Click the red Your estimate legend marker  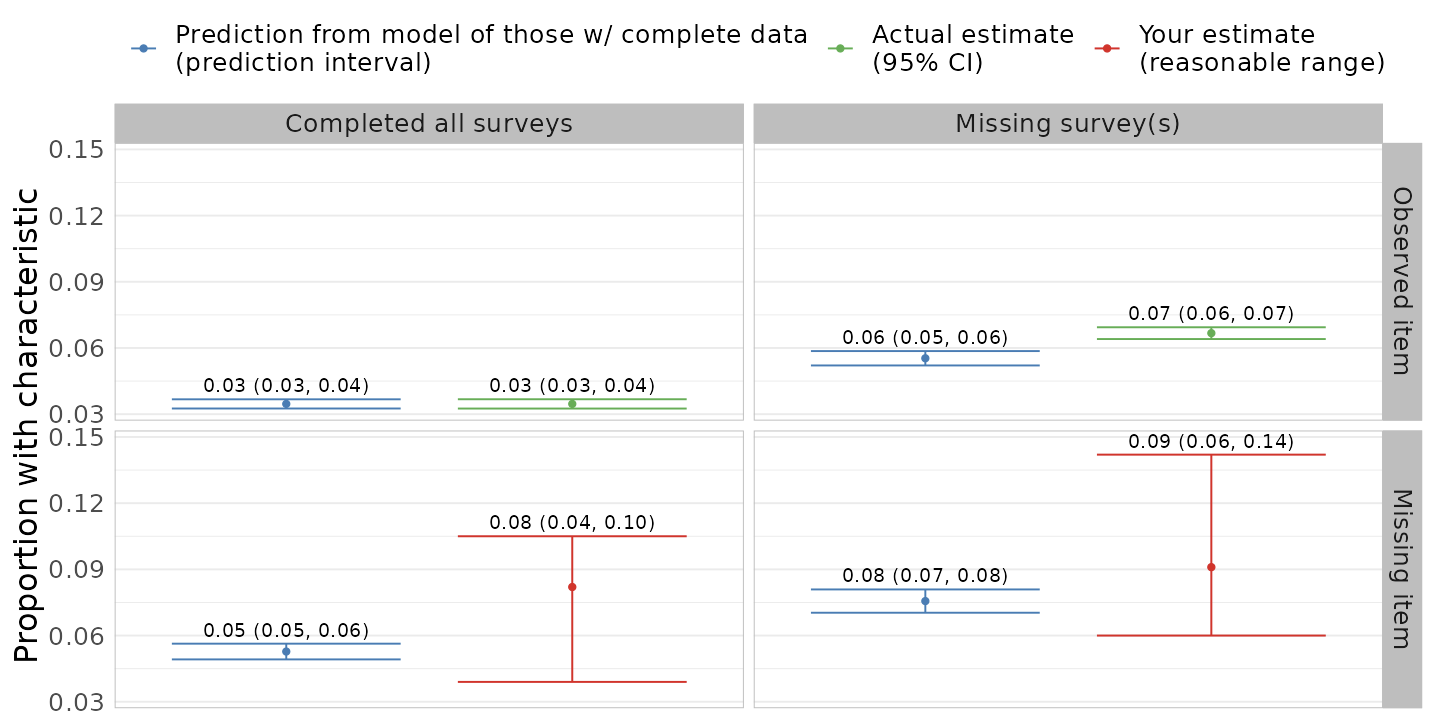(1107, 48)
